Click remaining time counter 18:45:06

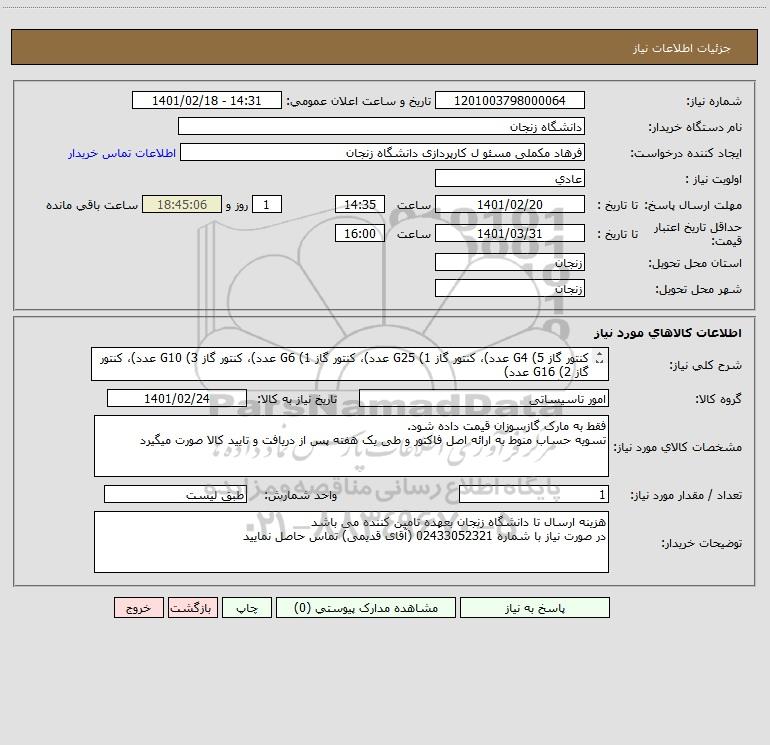[x=182, y=204]
